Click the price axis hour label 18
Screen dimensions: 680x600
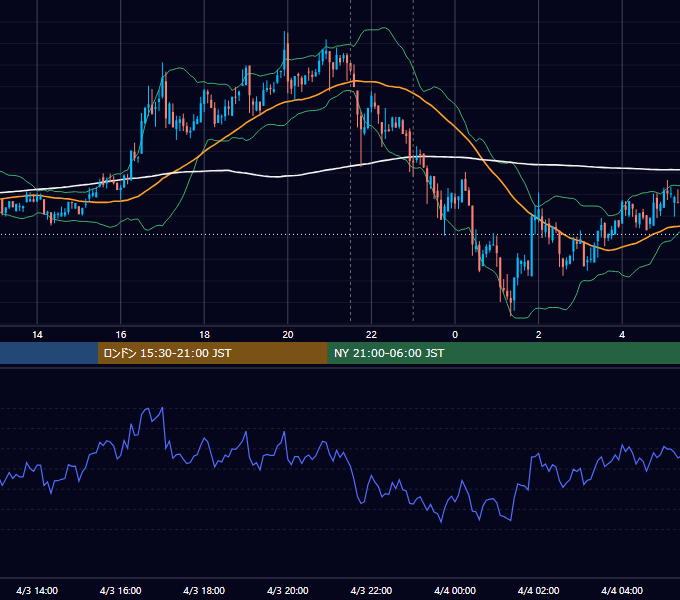tap(204, 335)
